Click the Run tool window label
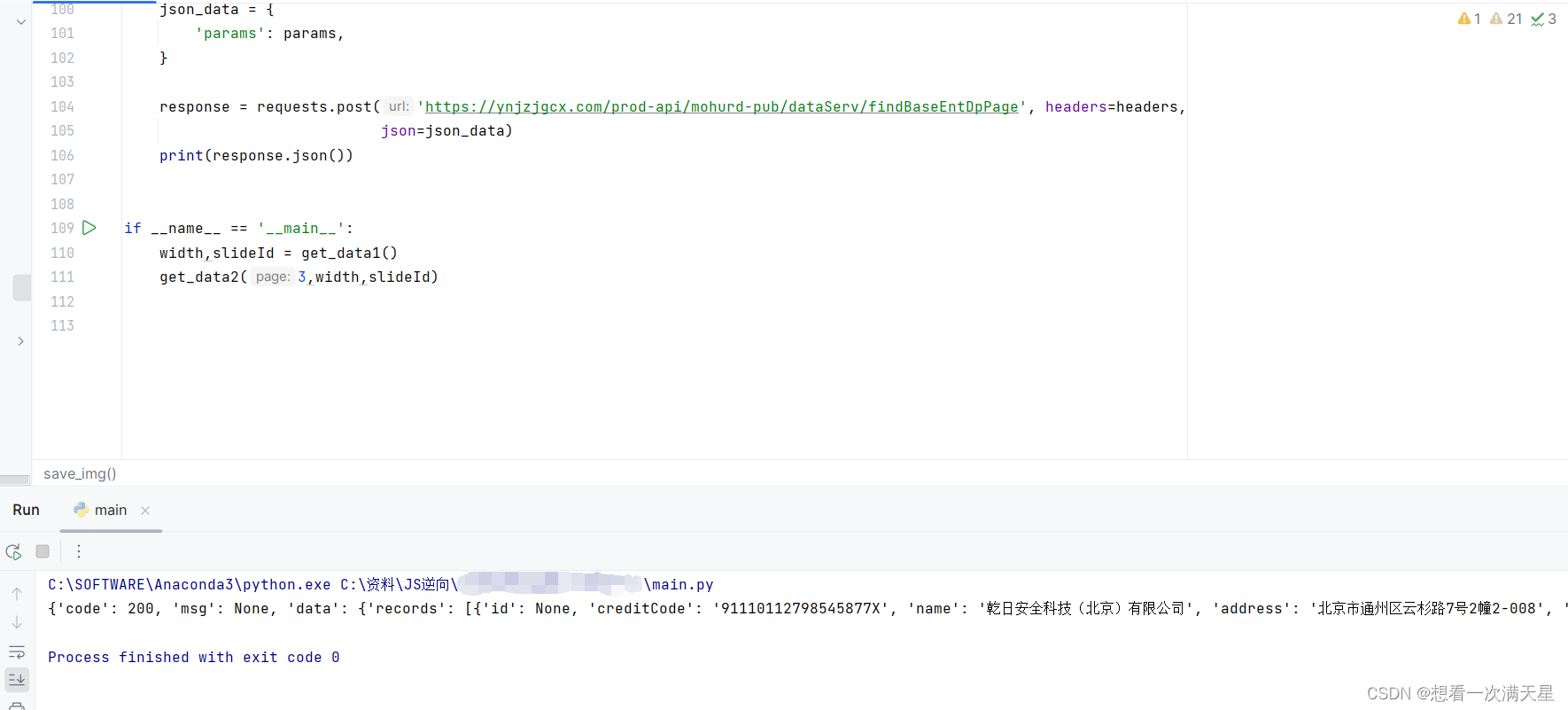The height and width of the screenshot is (710, 1568). pyautogui.click(x=26, y=510)
